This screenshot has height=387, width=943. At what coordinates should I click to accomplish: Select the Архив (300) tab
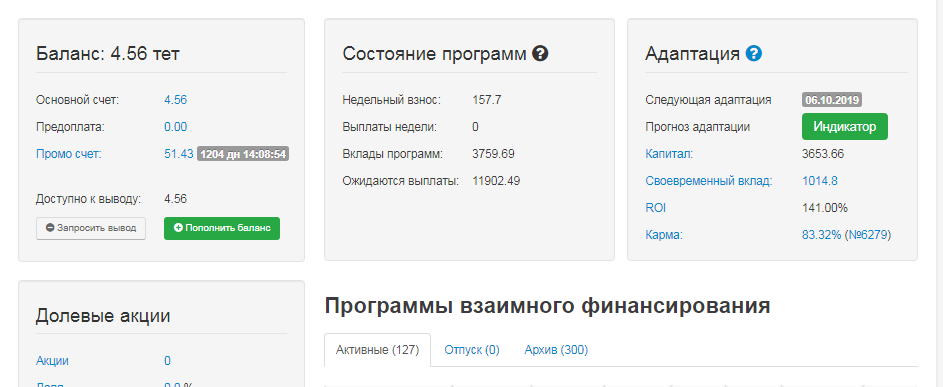(556, 350)
